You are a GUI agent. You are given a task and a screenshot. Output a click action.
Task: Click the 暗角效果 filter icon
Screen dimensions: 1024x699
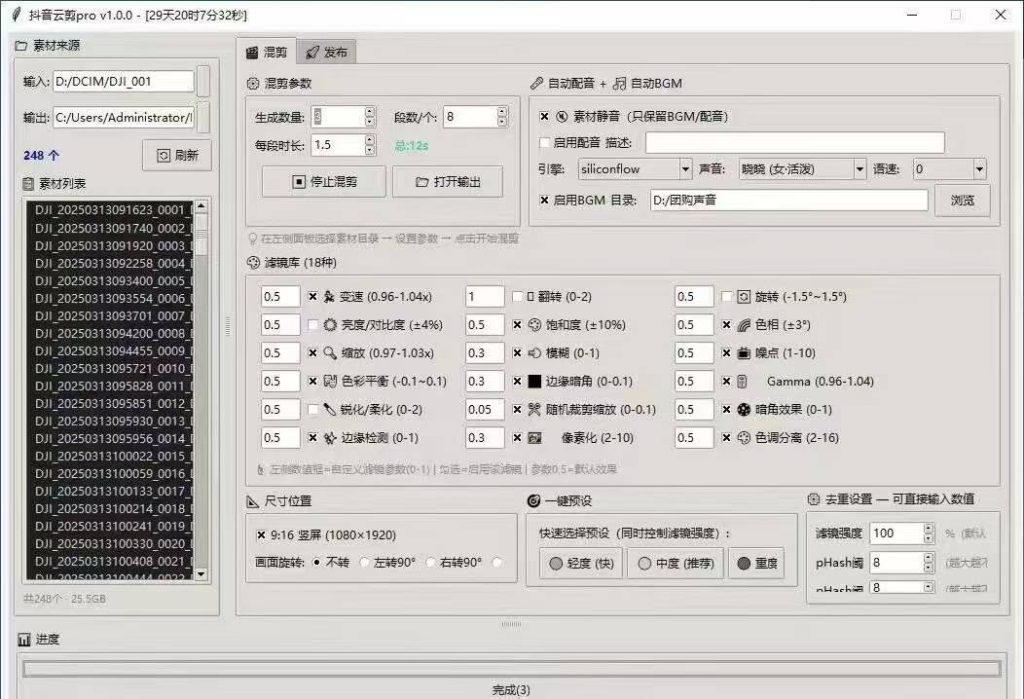pyautogui.click(x=744, y=410)
